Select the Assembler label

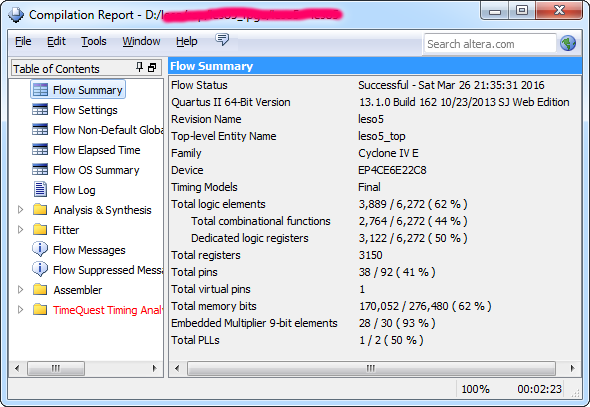point(78,290)
